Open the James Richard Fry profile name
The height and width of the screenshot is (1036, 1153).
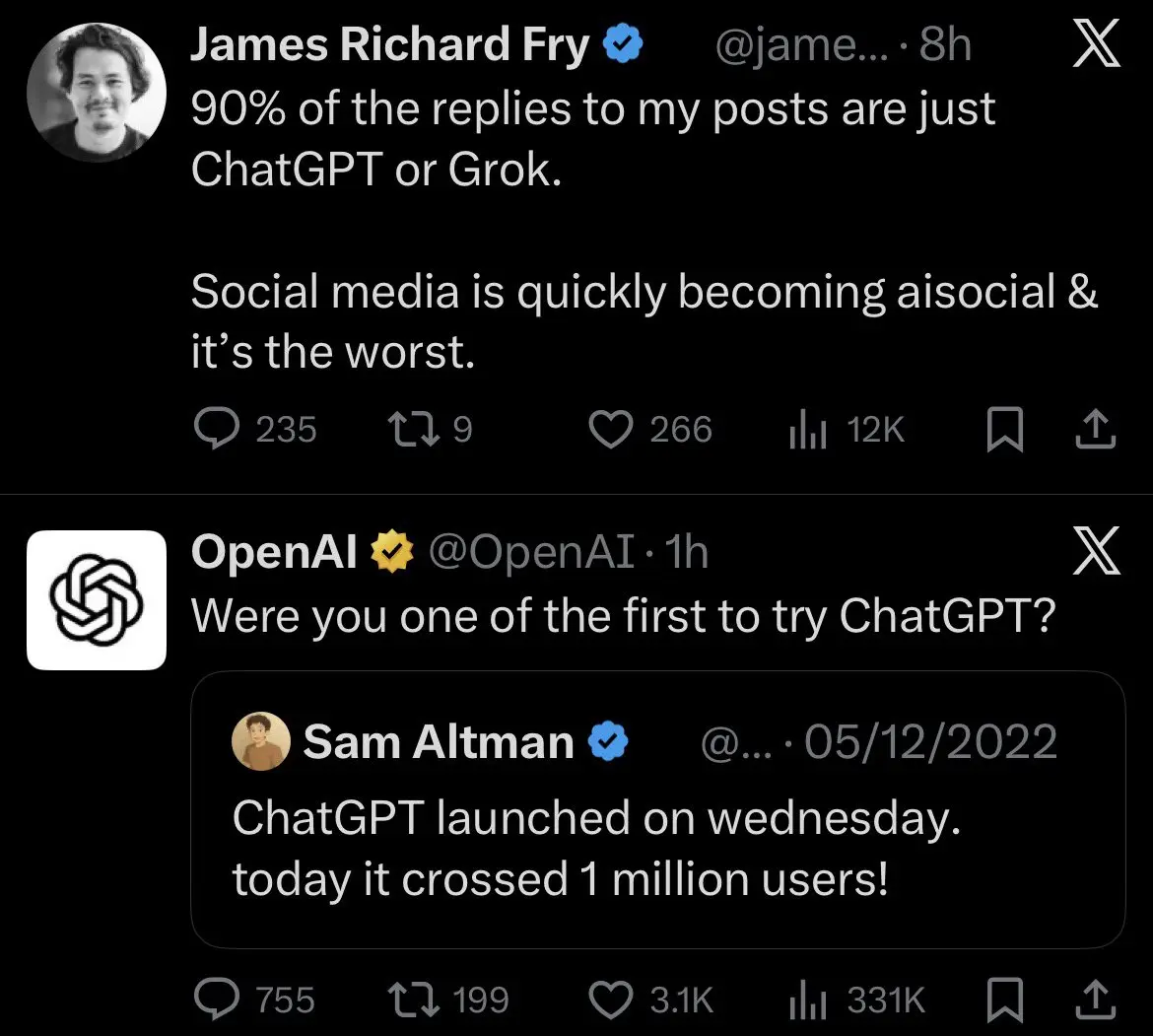(389, 46)
